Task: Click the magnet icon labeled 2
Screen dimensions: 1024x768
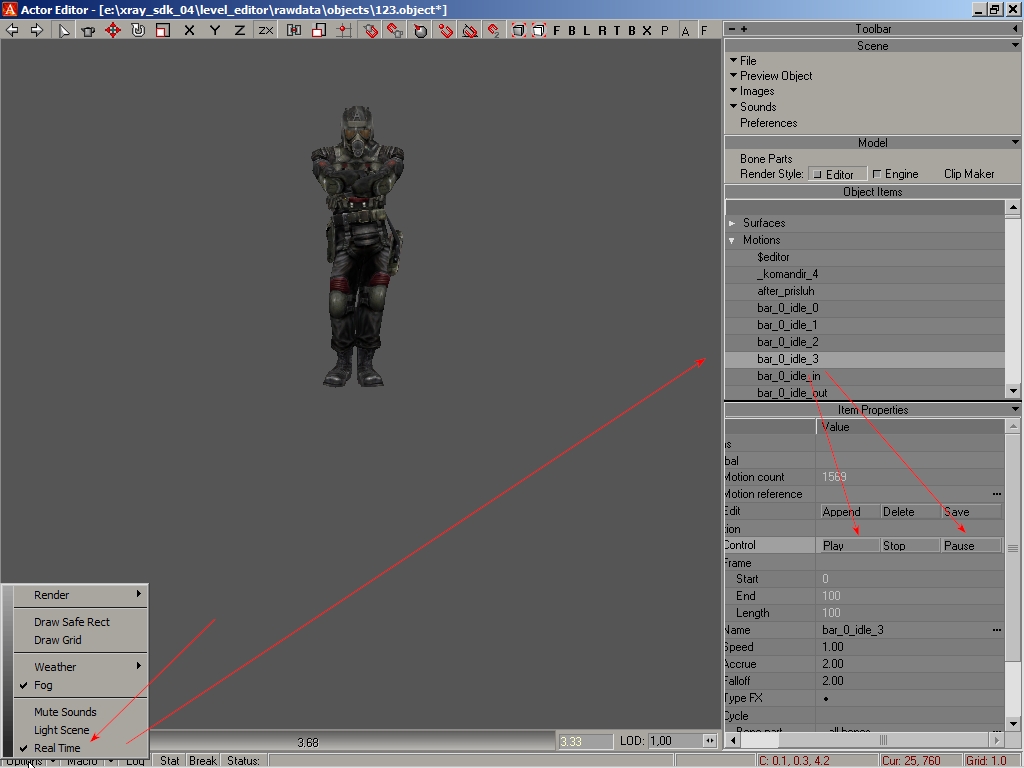Action: point(494,30)
